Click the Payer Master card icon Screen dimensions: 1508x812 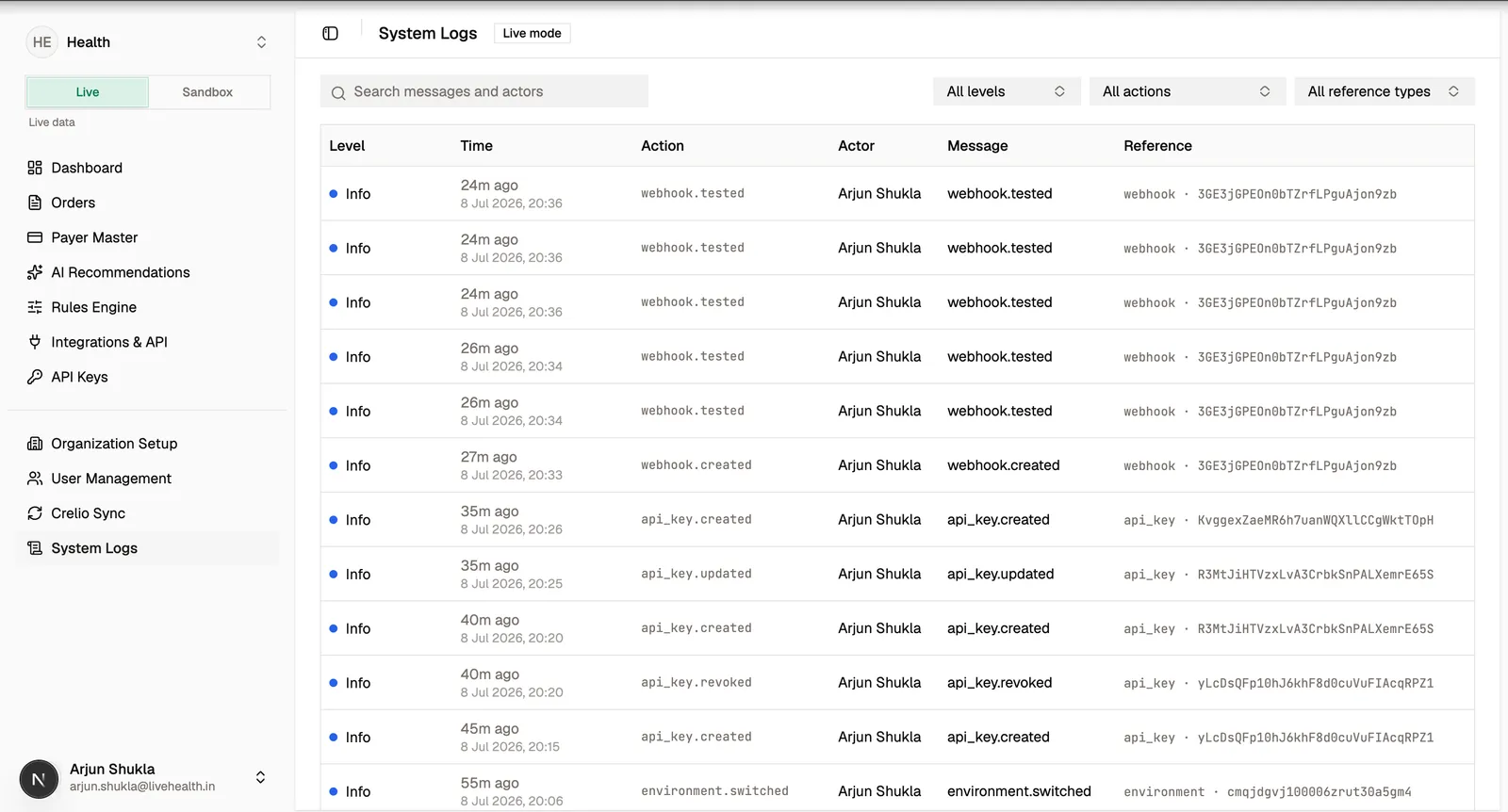(x=35, y=237)
